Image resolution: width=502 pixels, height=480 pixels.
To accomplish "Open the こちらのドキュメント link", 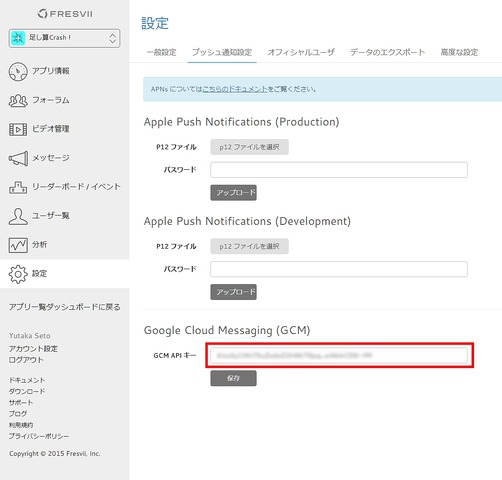I will [235, 89].
